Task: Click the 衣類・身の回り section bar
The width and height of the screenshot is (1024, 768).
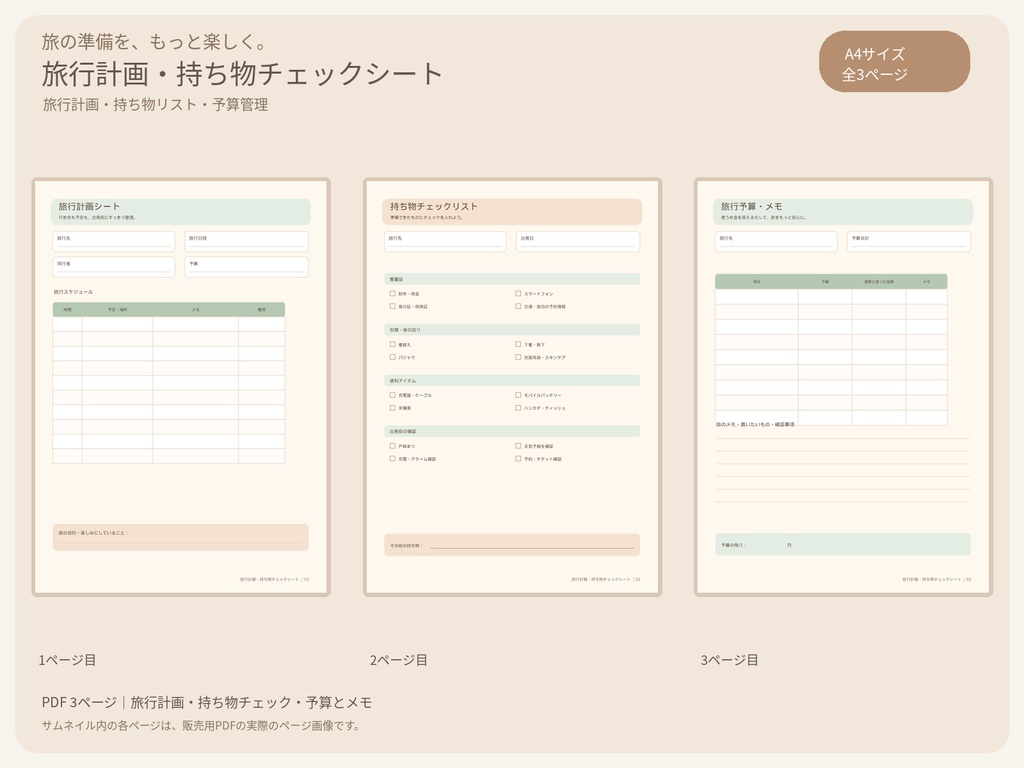Action: pyautogui.click(x=512, y=330)
